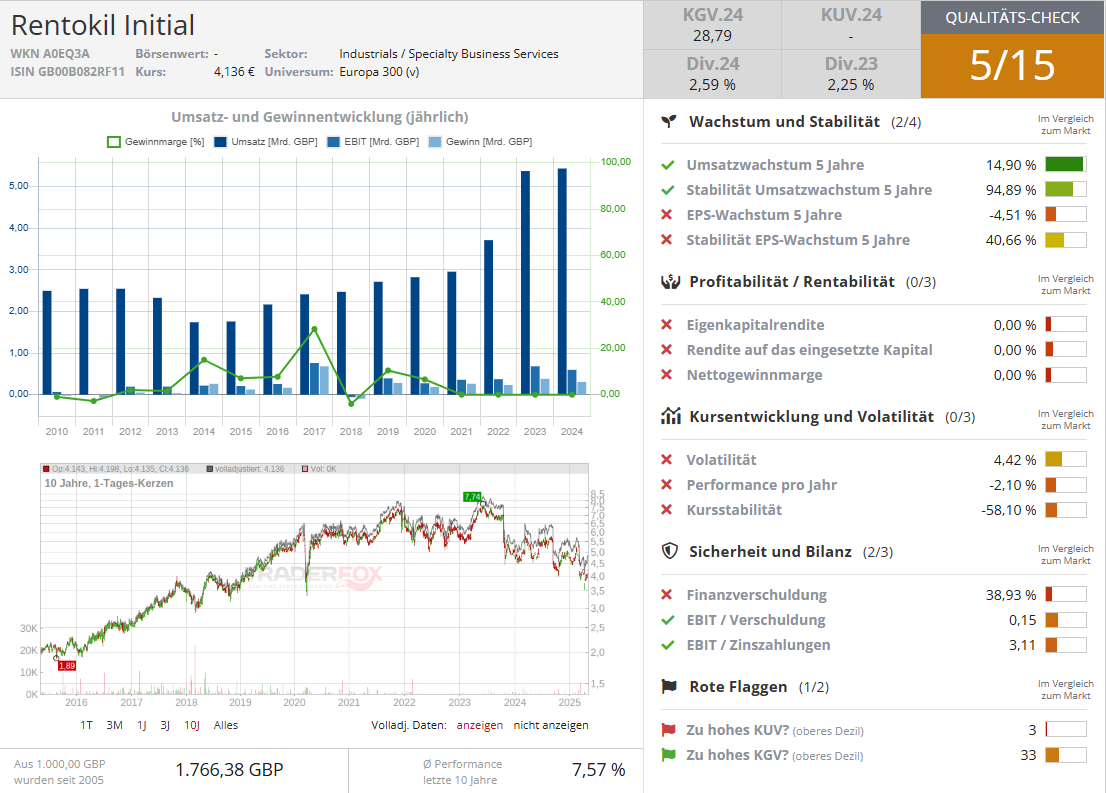Click the red X next to Performance pro Jahr
This screenshot has width=1106, height=793.
click(667, 485)
